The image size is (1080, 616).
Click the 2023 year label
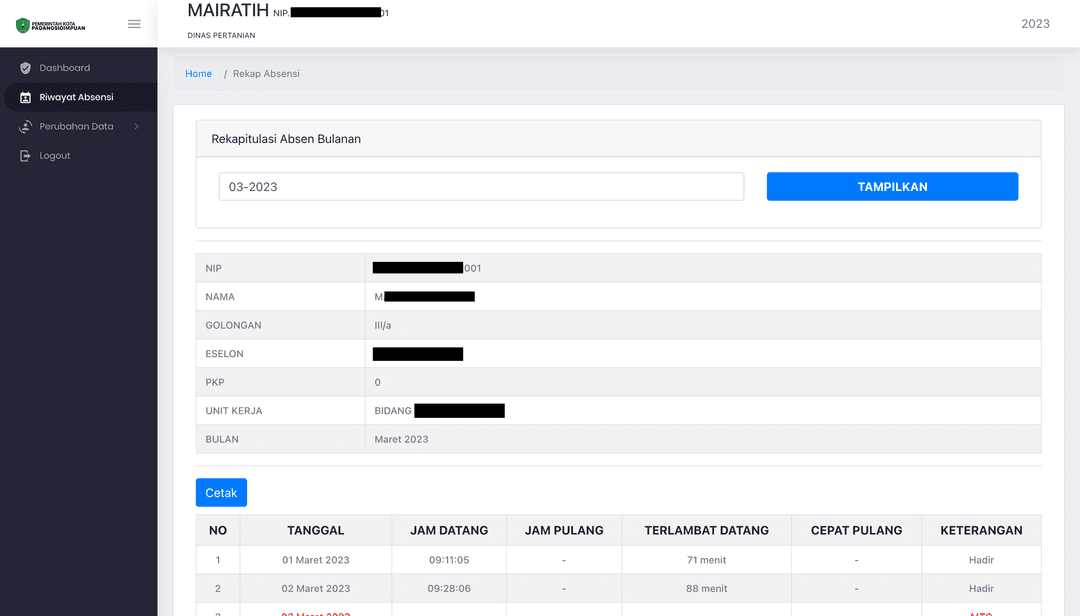point(1035,24)
